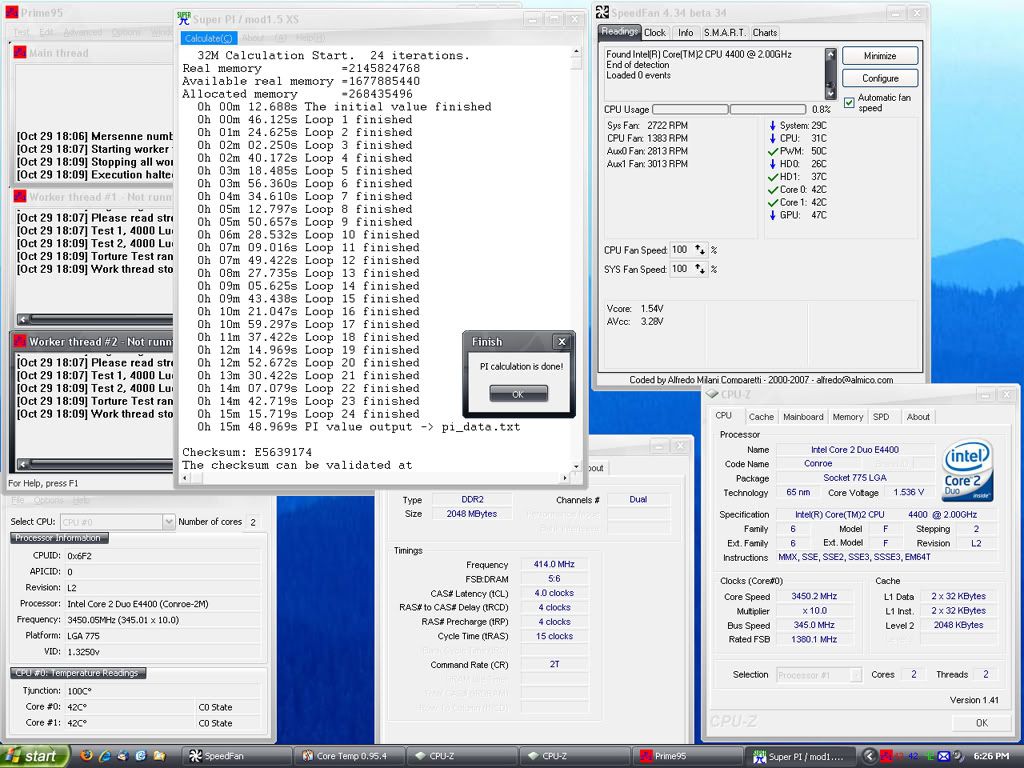Adjust the CPU Fan Speed spinner arrows

click(700, 249)
